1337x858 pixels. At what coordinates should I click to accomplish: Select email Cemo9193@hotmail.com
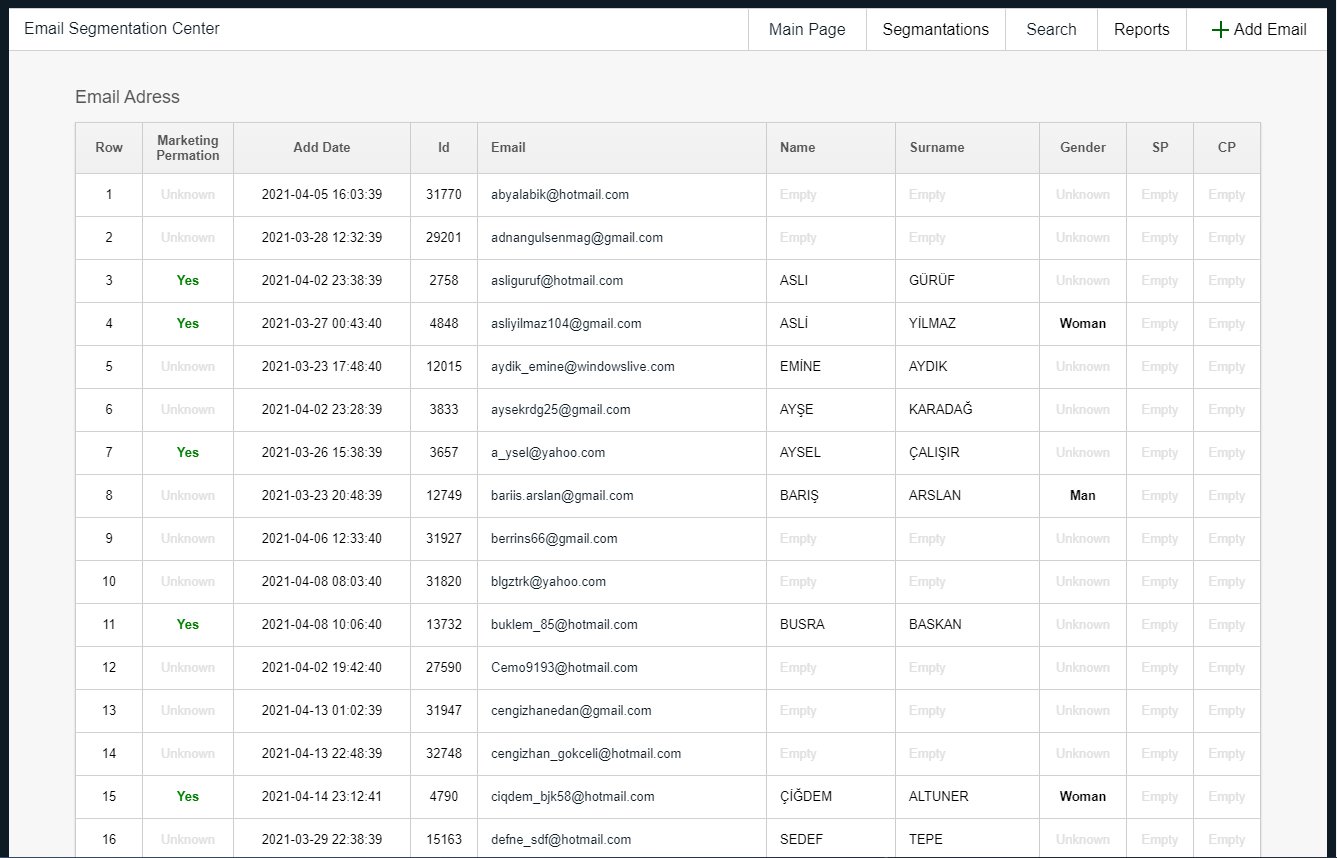click(564, 668)
